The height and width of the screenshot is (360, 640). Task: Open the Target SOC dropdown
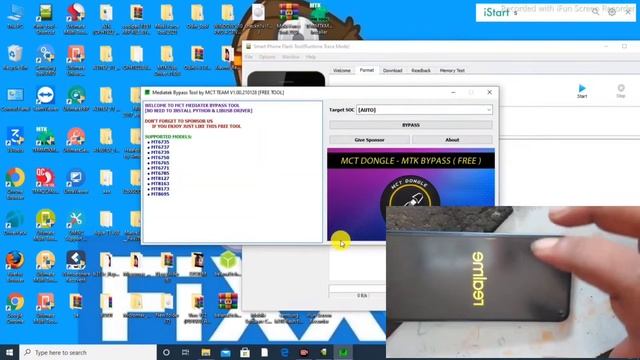(x=424, y=110)
